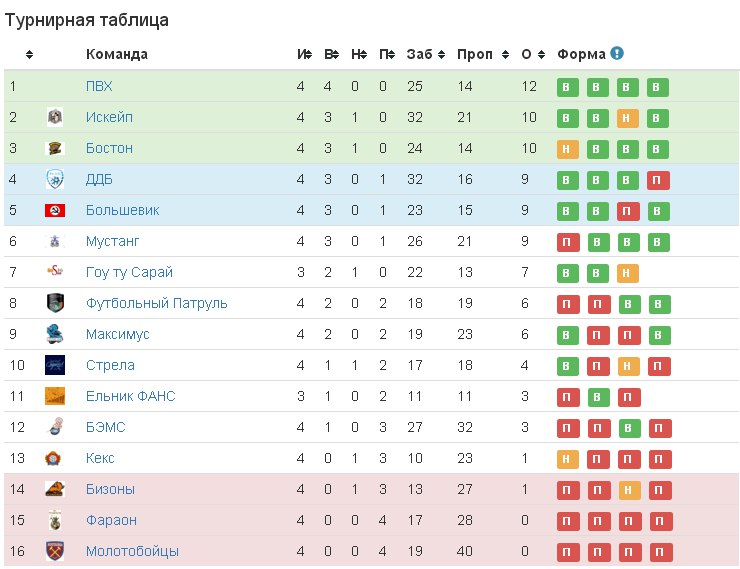Click ДДБ's red loss form badge
The image size is (740, 569).
click(658, 180)
